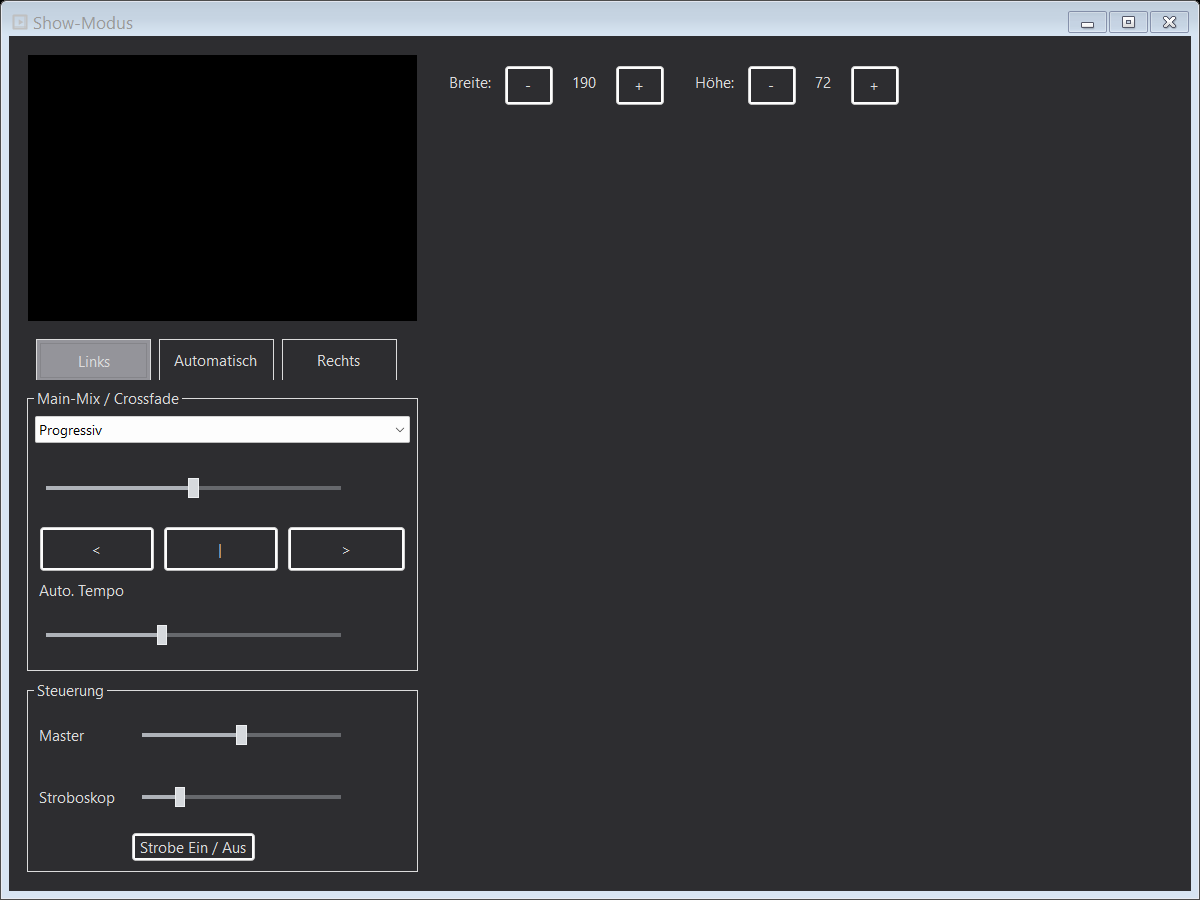Click the crossfade right arrow button
This screenshot has width=1200, height=900.
click(x=346, y=549)
